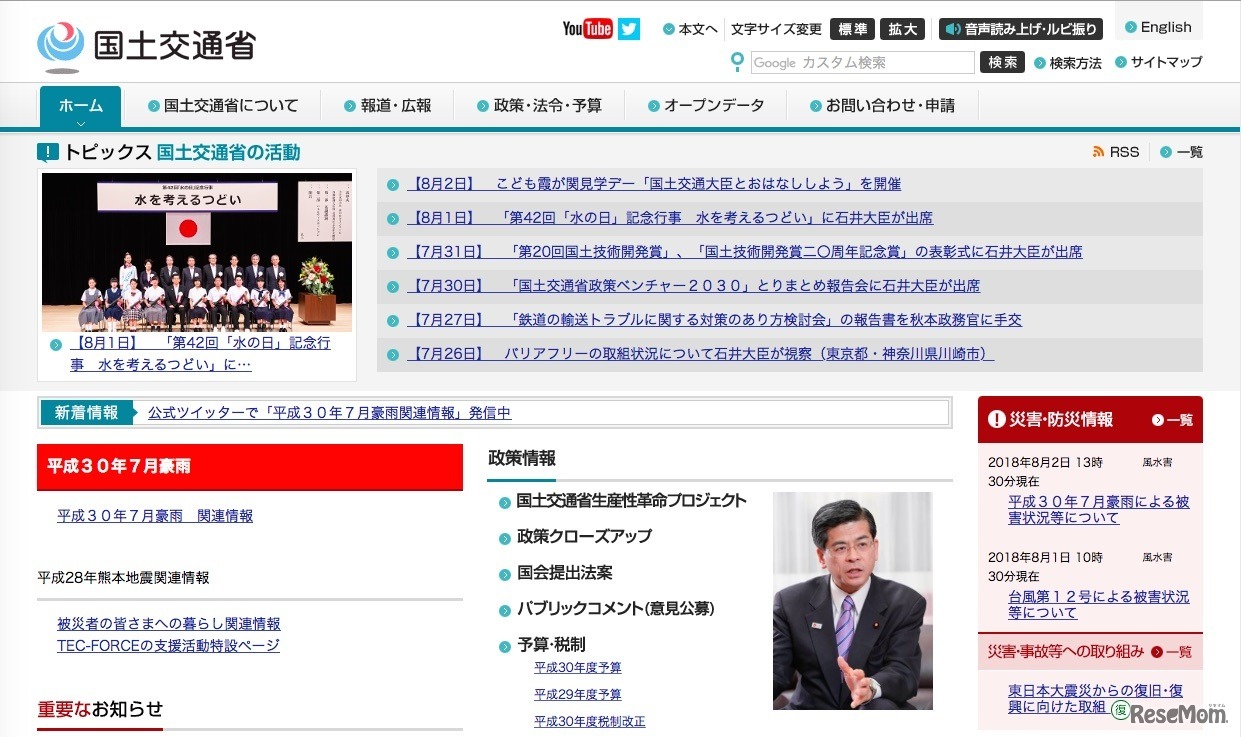Click the chevron next to 予算・税制

click(x=505, y=645)
